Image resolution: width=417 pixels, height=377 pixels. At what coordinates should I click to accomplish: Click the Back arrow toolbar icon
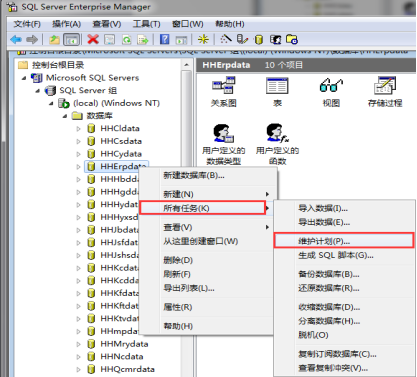(16, 40)
